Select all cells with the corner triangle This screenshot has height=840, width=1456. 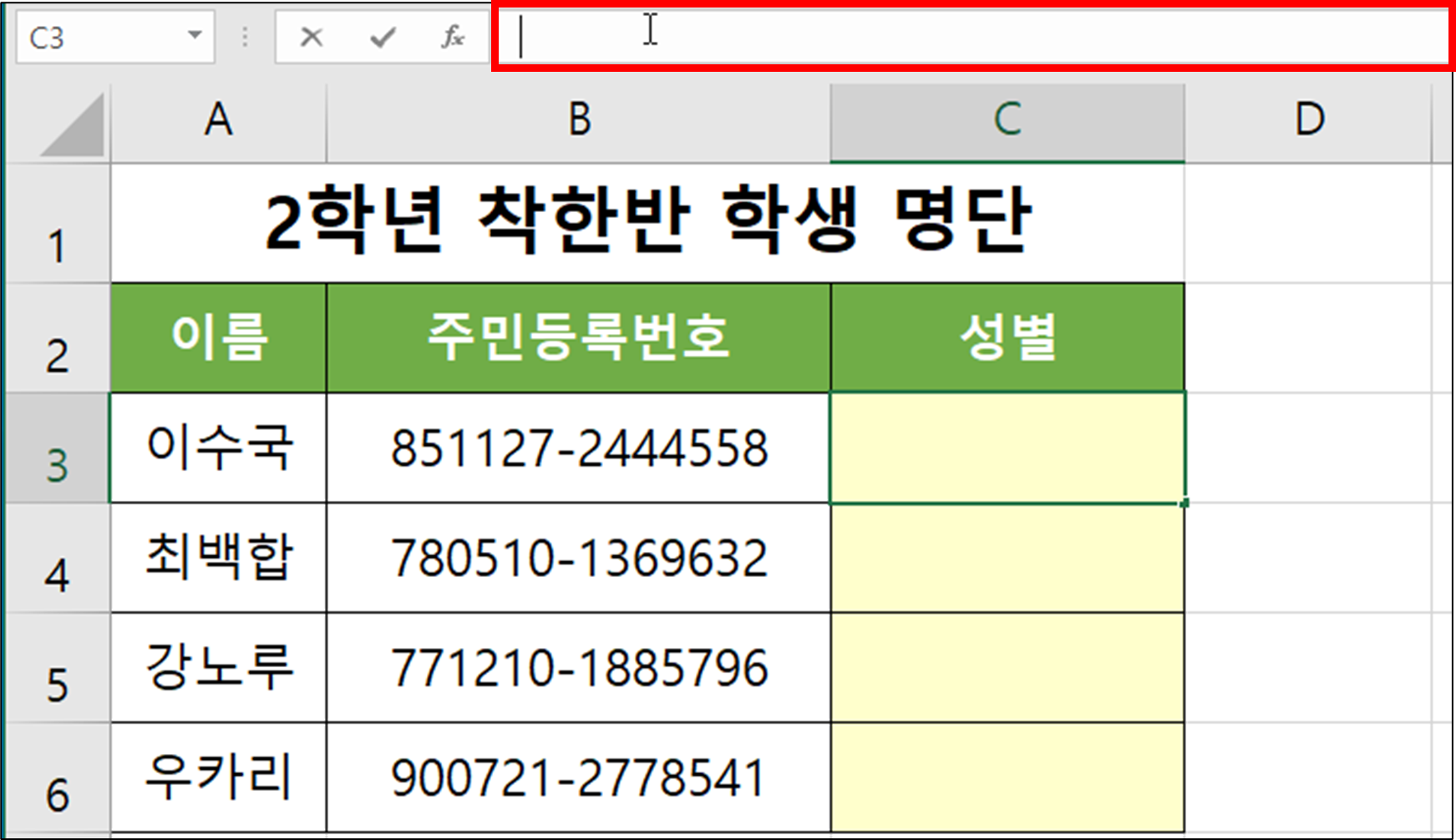(72, 124)
